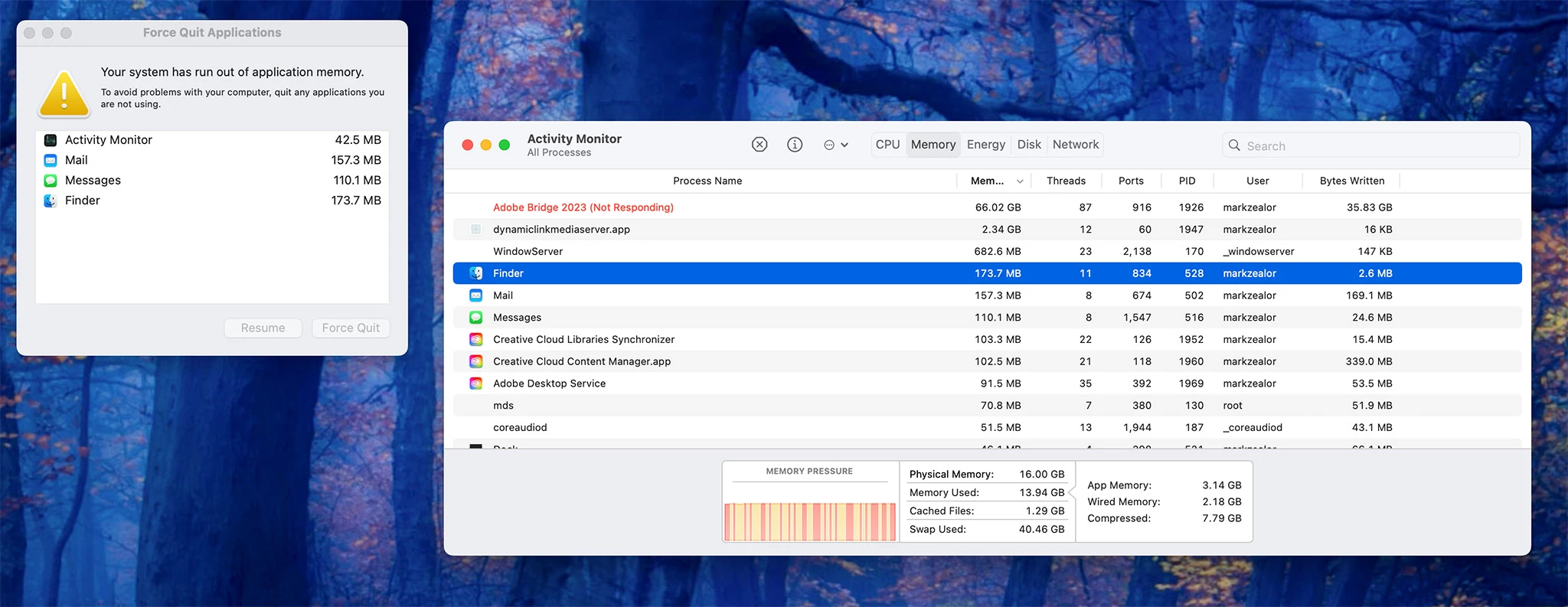Click the Mail icon in Activity Monitor list
1568x607 pixels.
(x=475, y=295)
